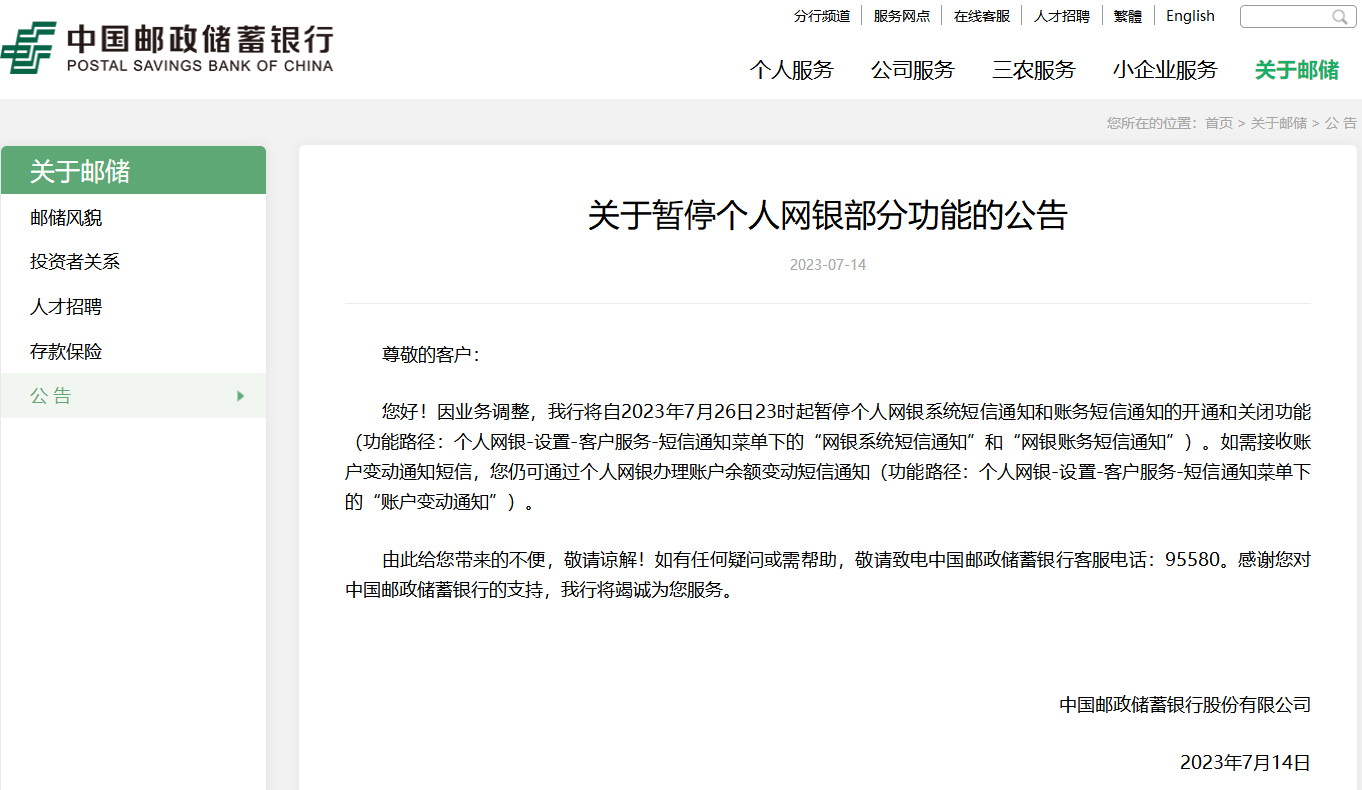Click the closing date 2023年7月14日
The height and width of the screenshot is (790, 1362).
click(1245, 763)
